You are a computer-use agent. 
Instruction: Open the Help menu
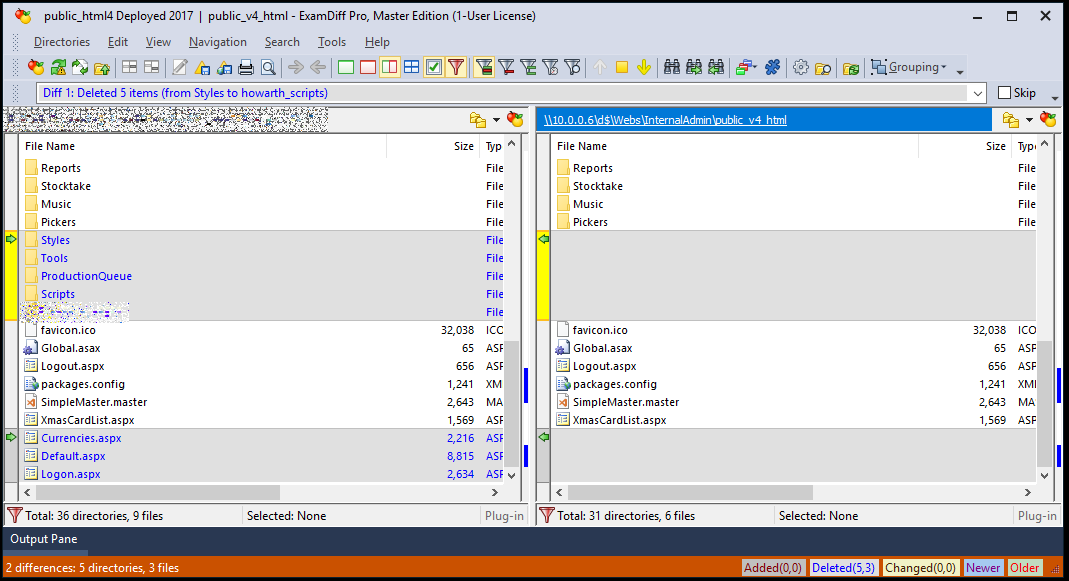377,42
